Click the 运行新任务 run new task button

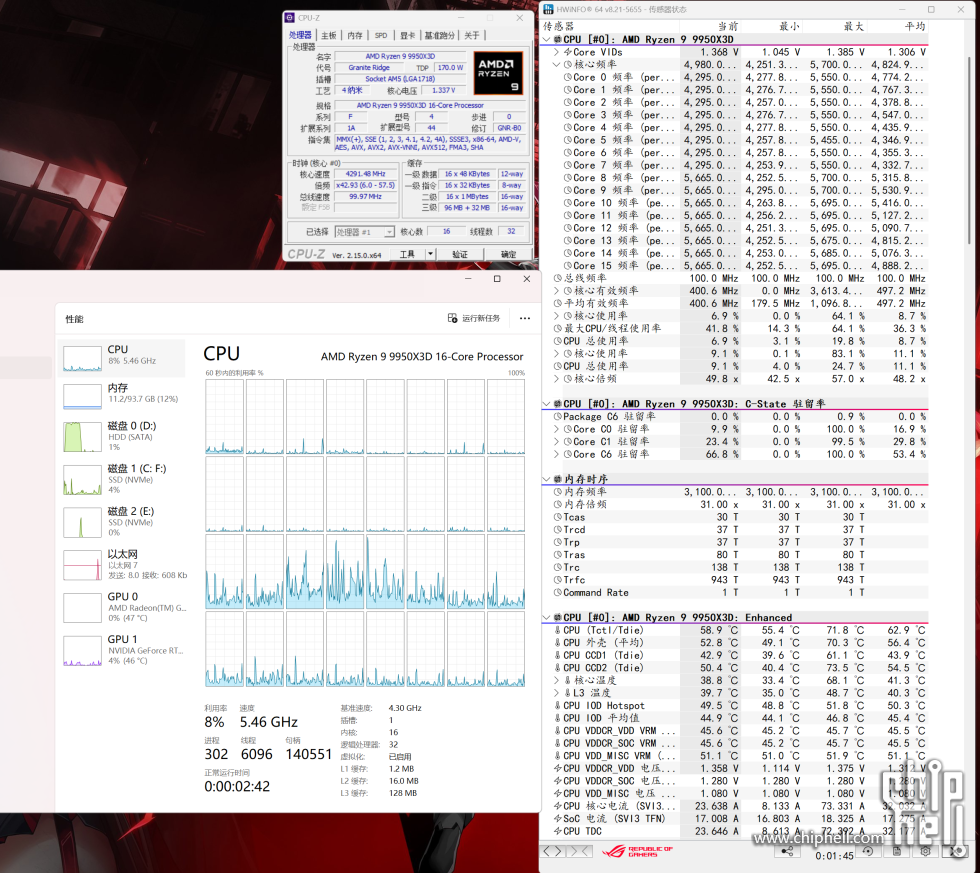pyautogui.click(x=474, y=319)
